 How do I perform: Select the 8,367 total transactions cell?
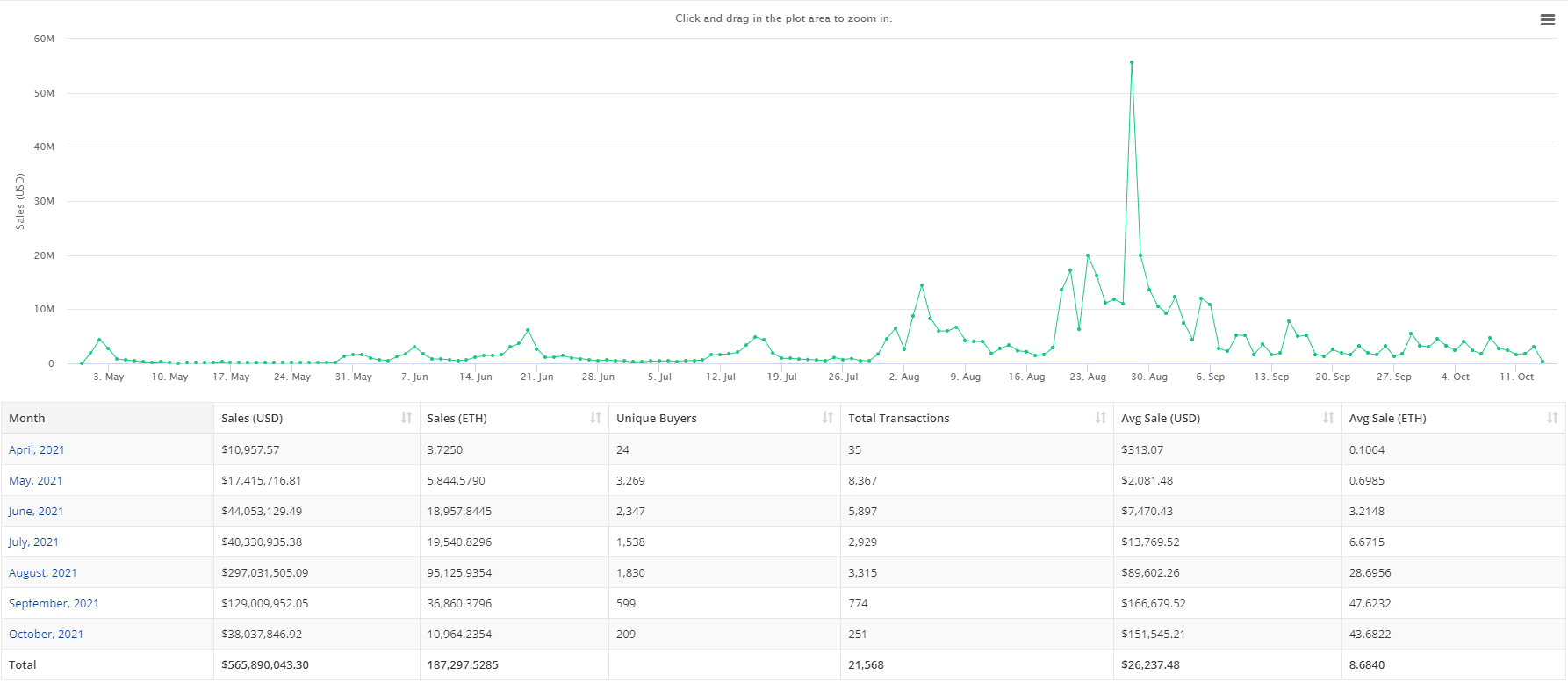tap(977, 480)
